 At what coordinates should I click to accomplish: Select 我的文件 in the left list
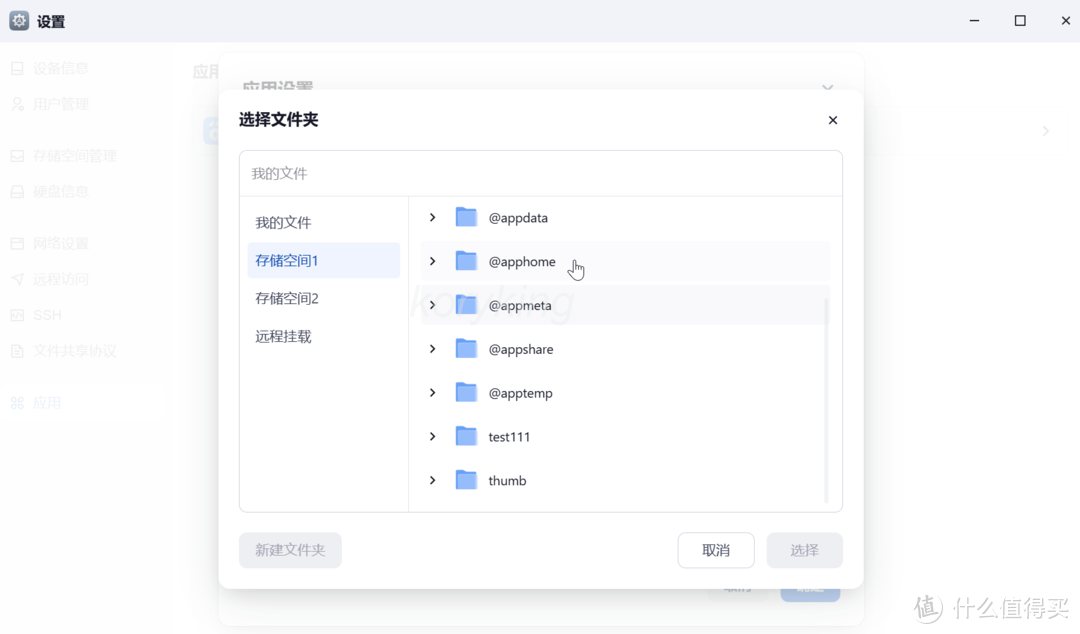tap(283, 221)
